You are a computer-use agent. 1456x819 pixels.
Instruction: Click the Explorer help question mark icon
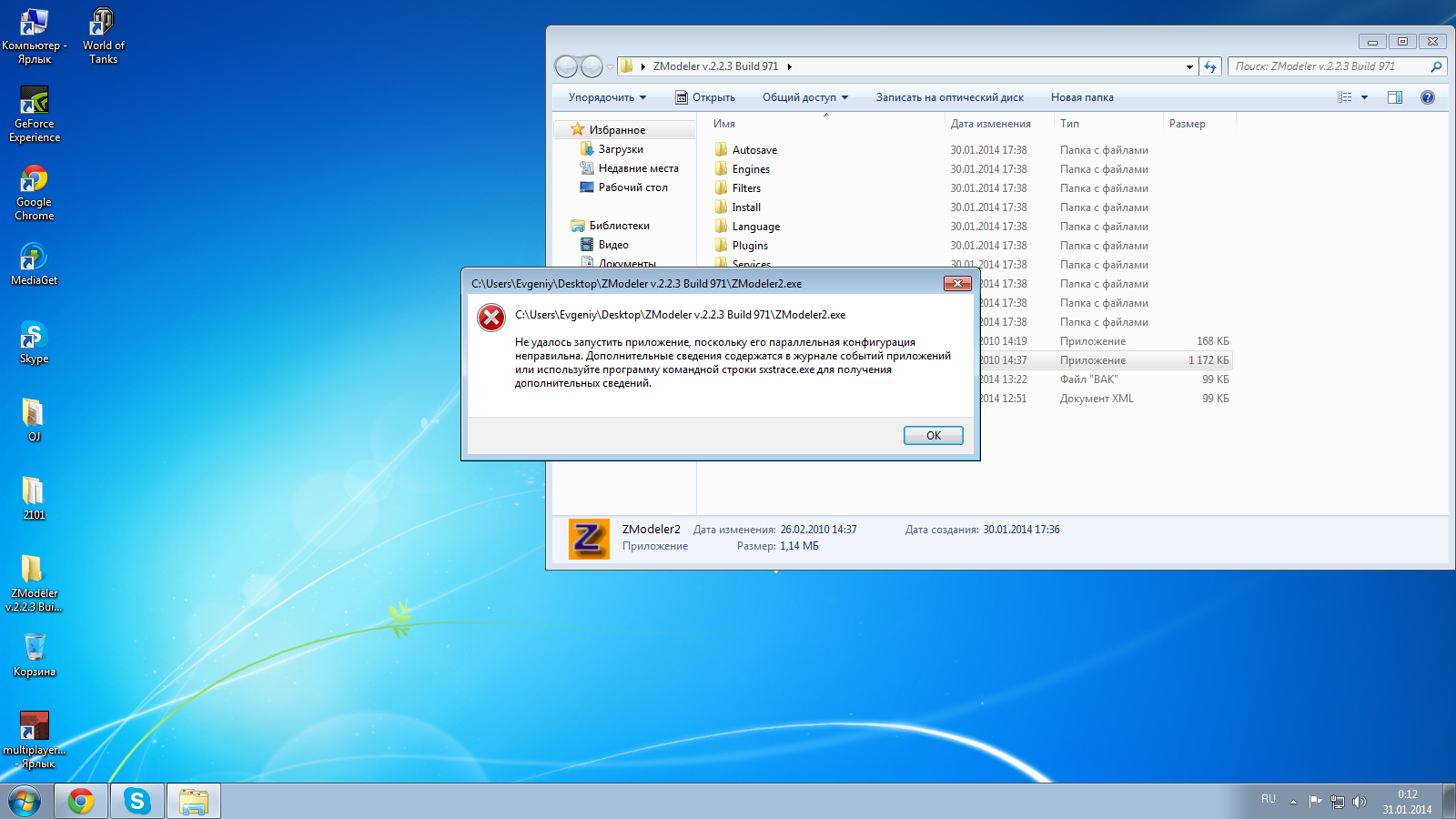(x=1427, y=97)
